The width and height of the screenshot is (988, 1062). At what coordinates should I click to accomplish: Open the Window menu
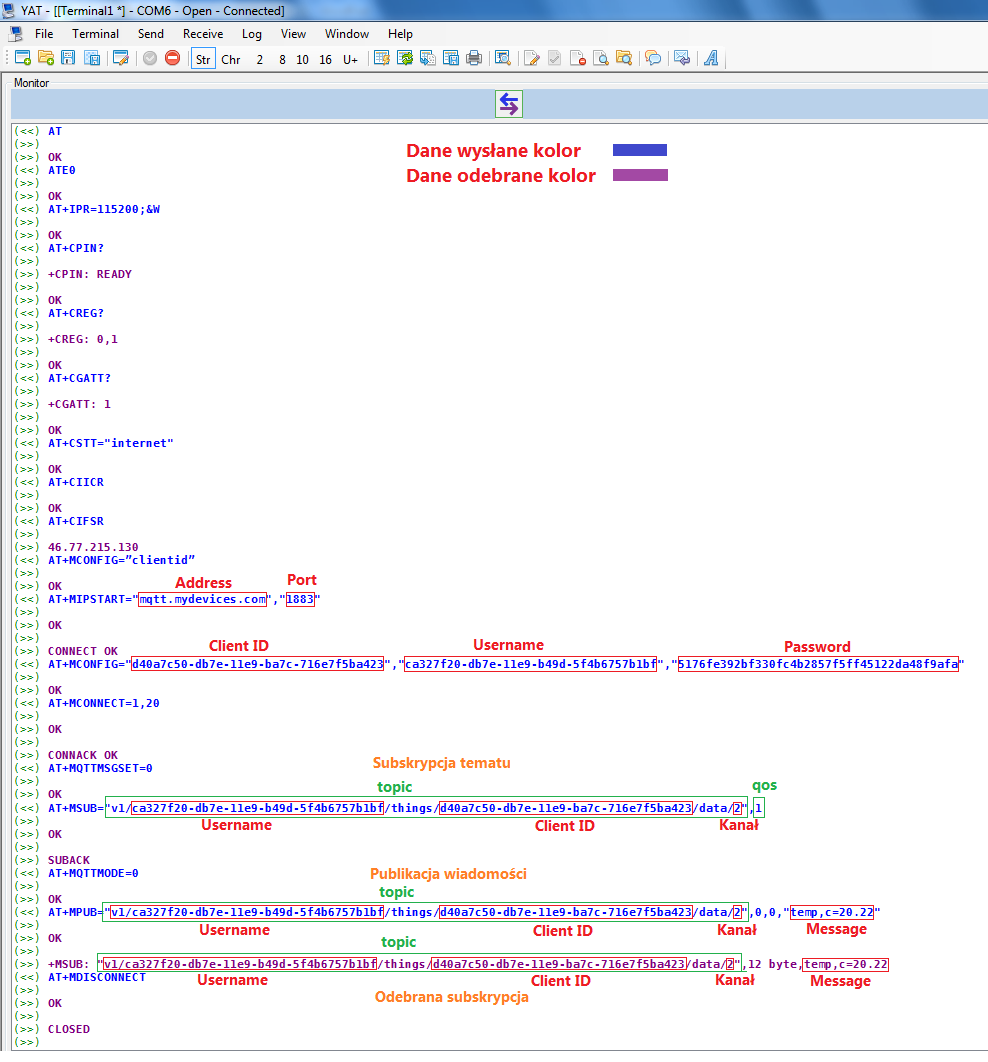click(x=347, y=34)
